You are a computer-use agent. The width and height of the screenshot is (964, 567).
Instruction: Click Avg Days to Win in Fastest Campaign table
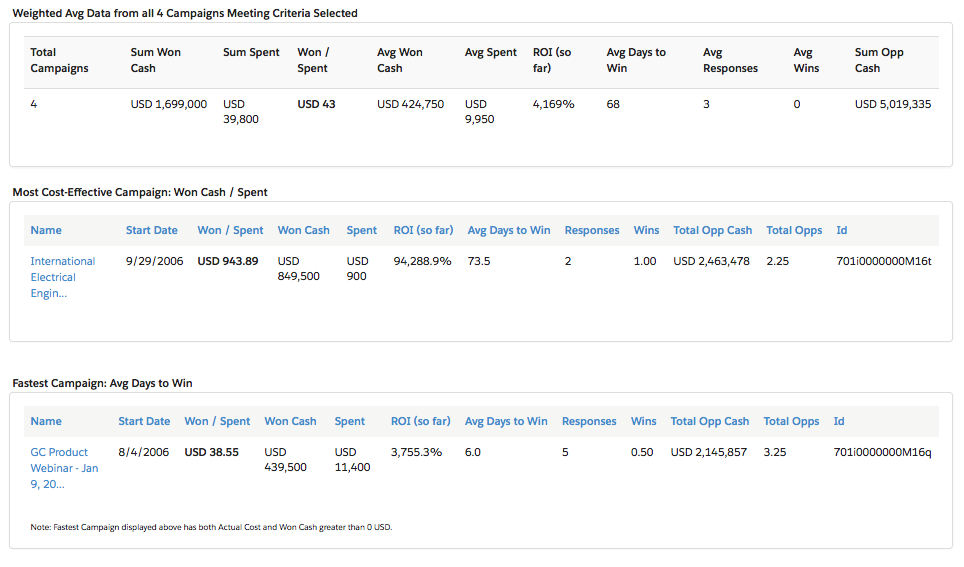tap(506, 421)
